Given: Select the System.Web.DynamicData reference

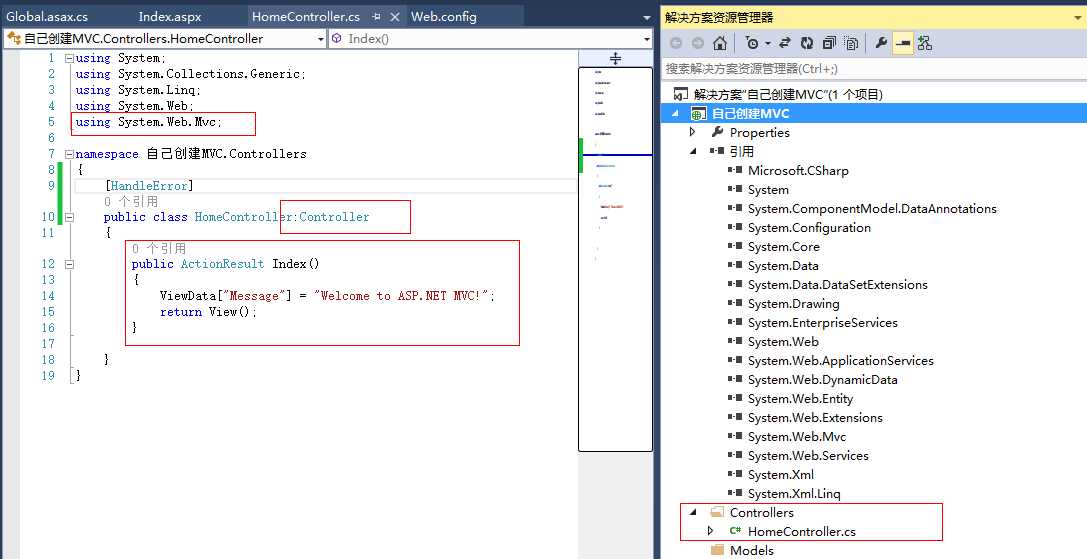Looking at the screenshot, I should coord(822,380).
